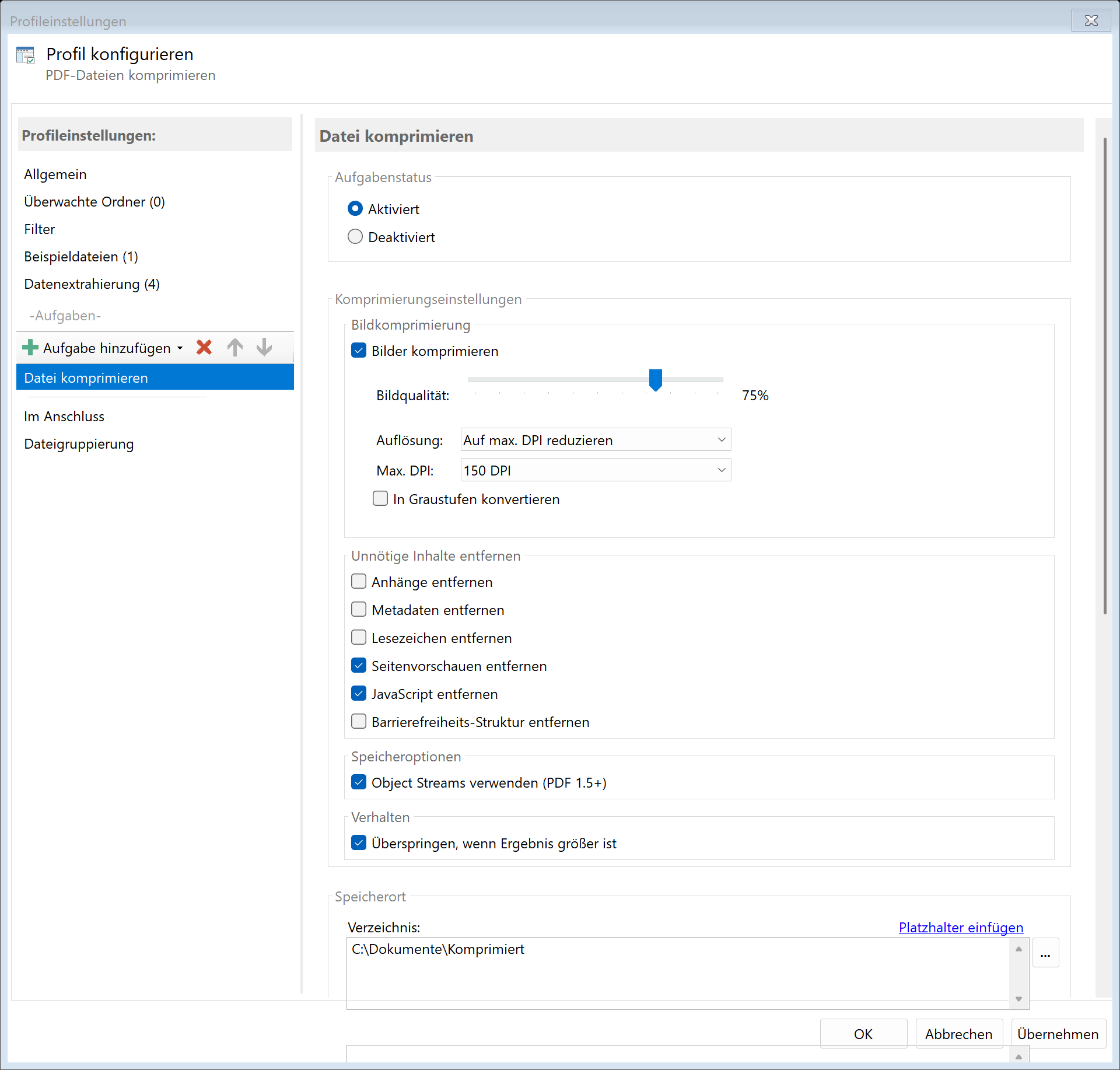1120x1070 pixels.
Task: Click Platzhalter einfügen link
Action: pyautogui.click(x=960, y=928)
